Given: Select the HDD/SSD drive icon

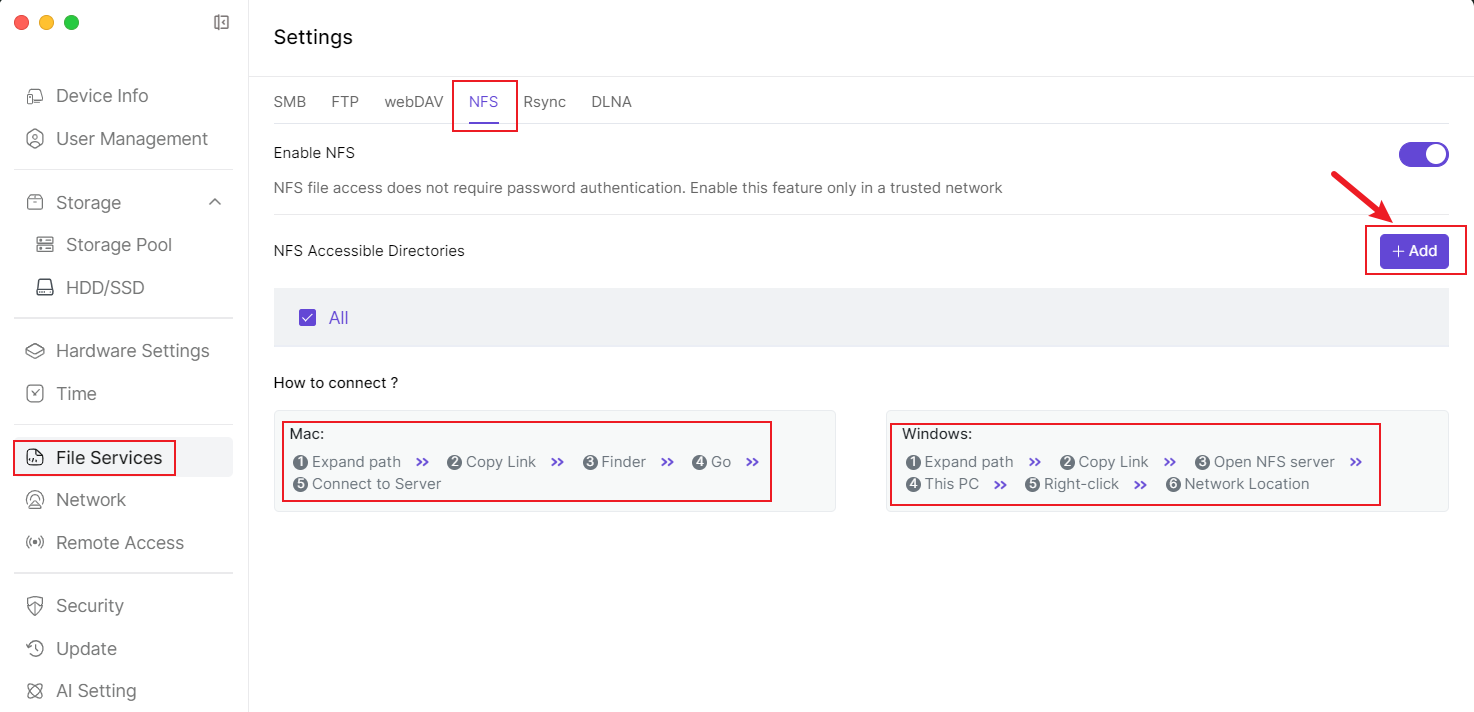Looking at the screenshot, I should pyautogui.click(x=45, y=288).
